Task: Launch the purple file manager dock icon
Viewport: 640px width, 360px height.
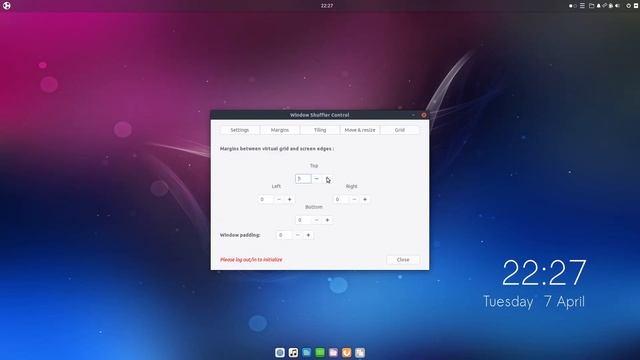Action: 333,353
